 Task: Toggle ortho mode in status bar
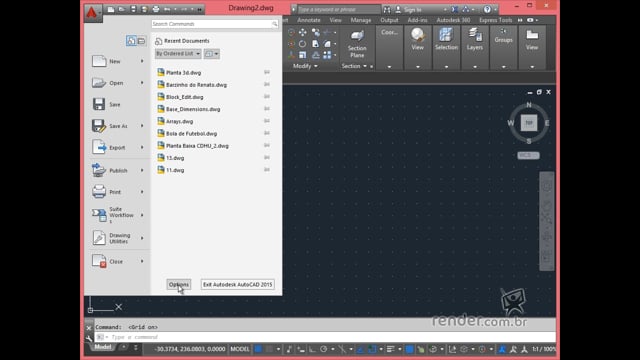coord(312,349)
